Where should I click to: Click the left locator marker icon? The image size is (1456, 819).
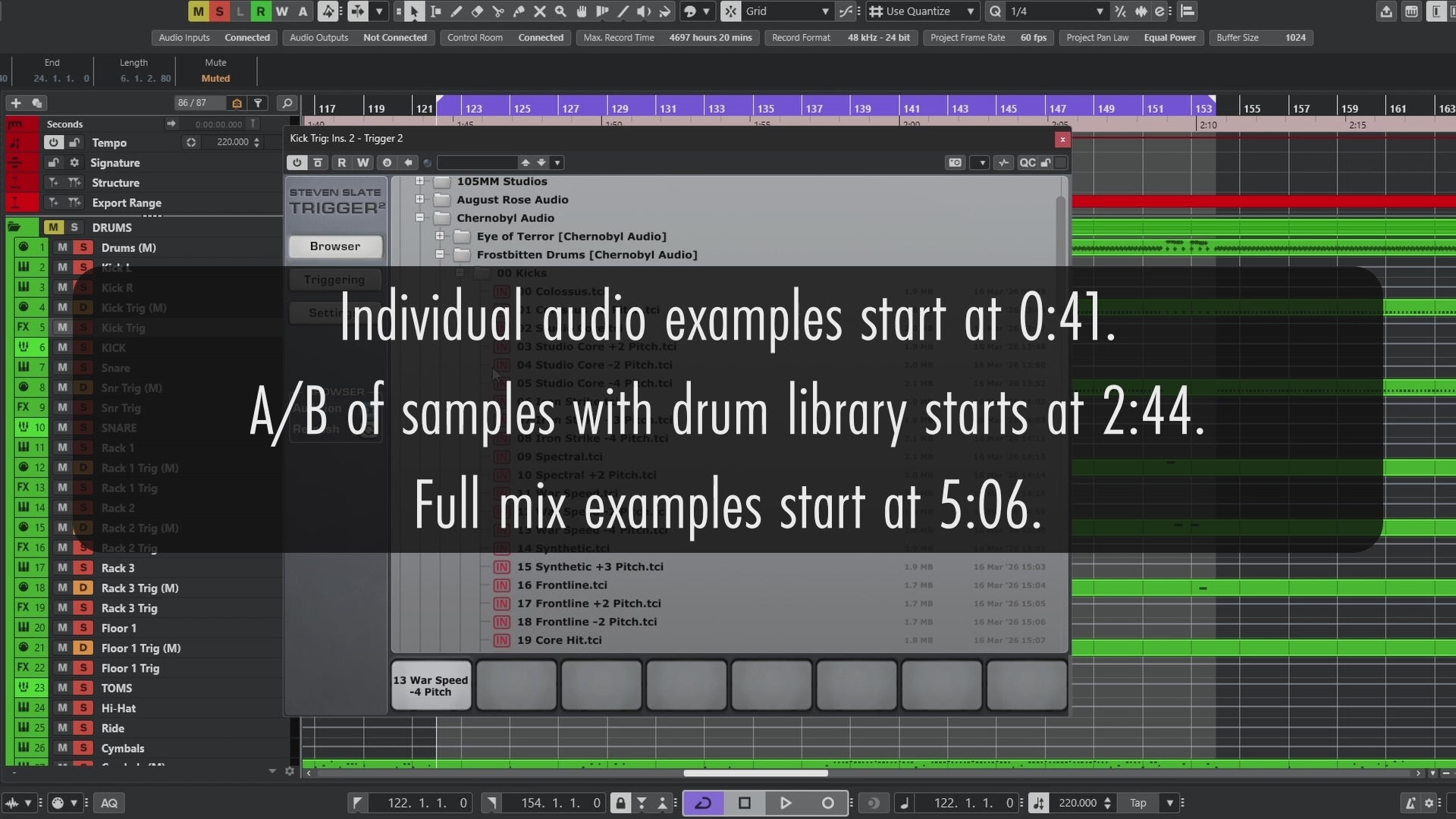(x=357, y=803)
